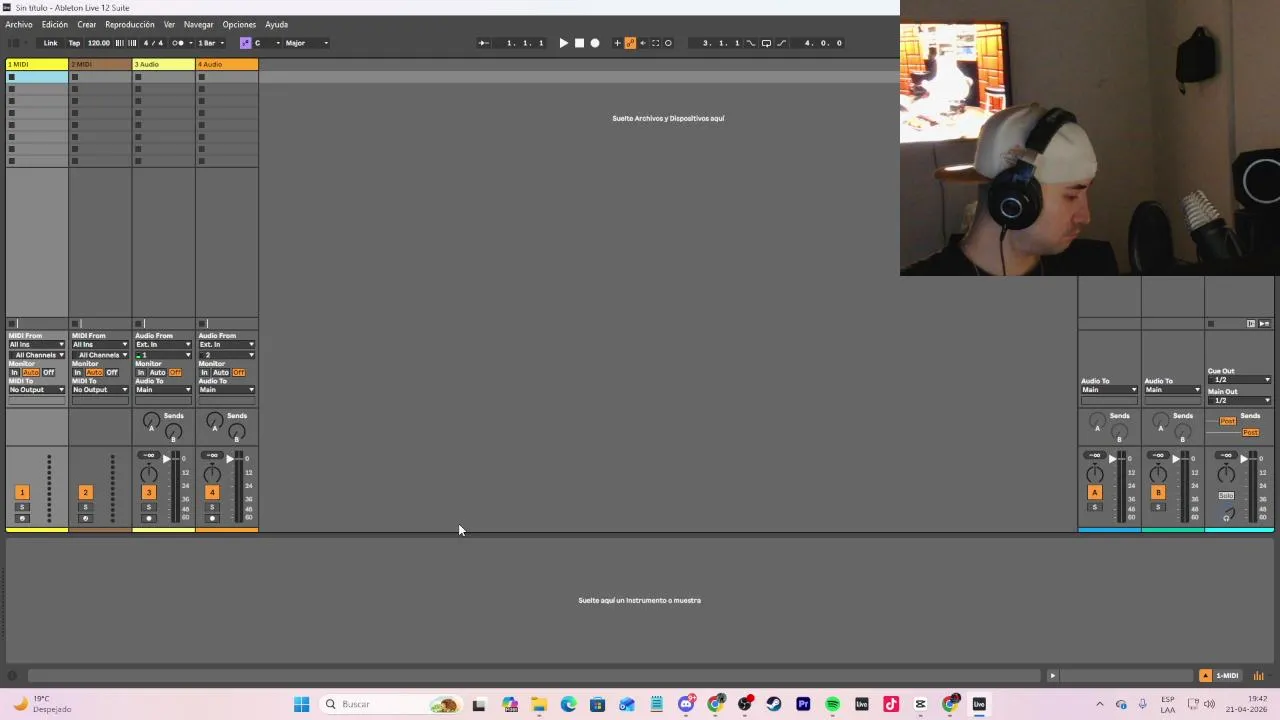Viewport: 1280px width, 720px height.
Task: Open the File Explorer taskbar icon
Action: (539, 704)
